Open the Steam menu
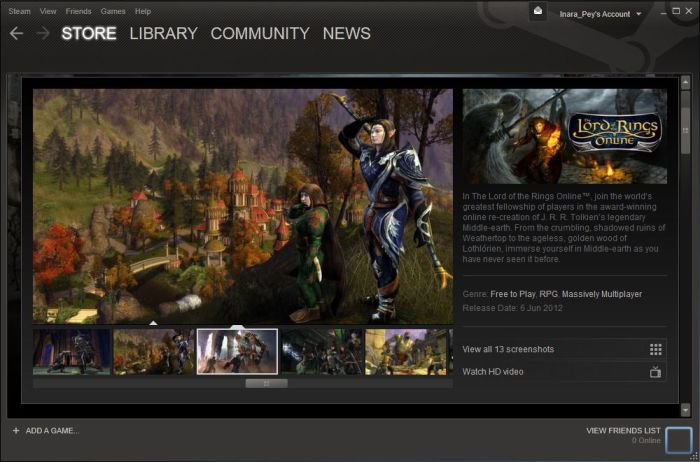The height and width of the screenshot is (462, 700). click(19, 11)
